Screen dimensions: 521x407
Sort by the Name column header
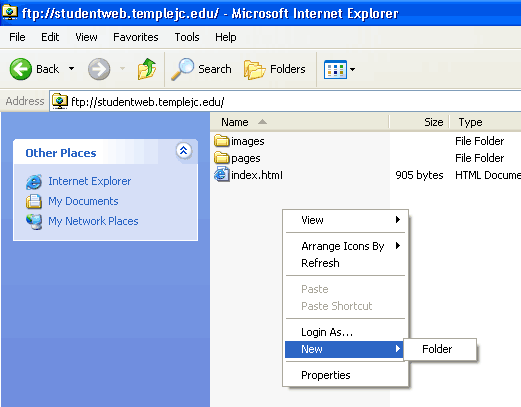click(299, 122)
